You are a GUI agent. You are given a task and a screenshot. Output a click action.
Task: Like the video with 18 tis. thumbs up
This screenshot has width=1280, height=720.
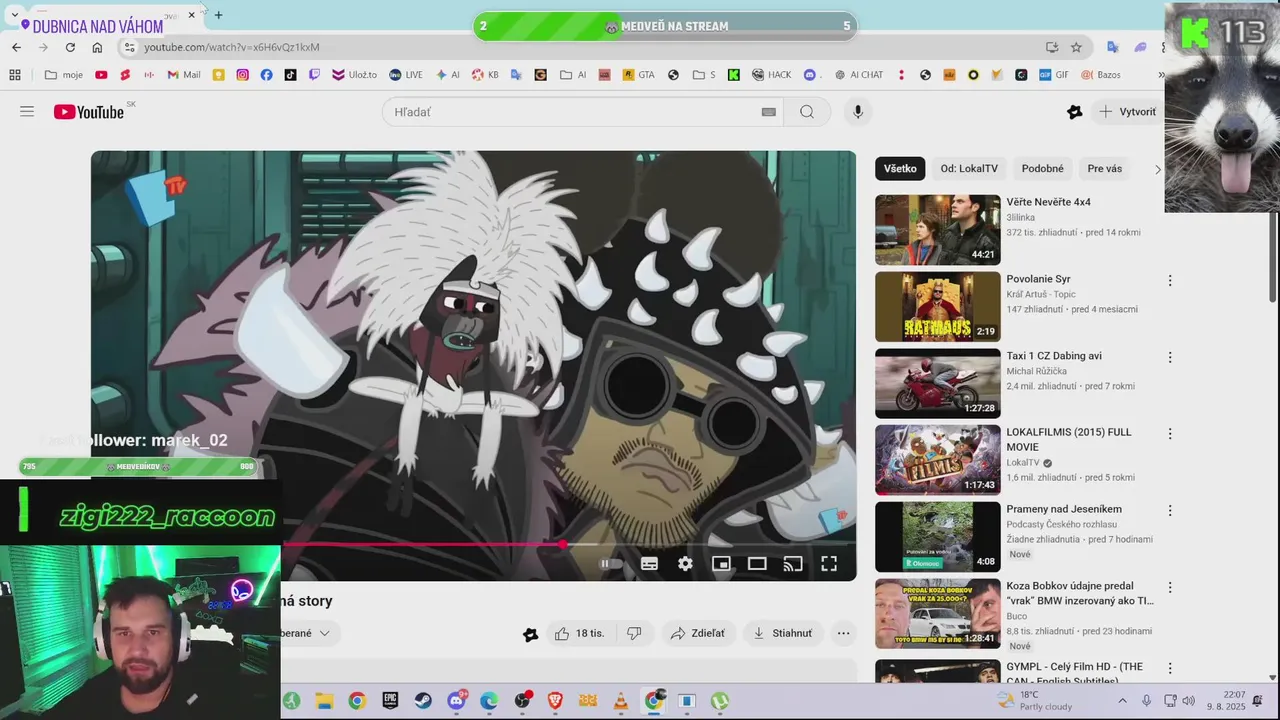(579, 633)
